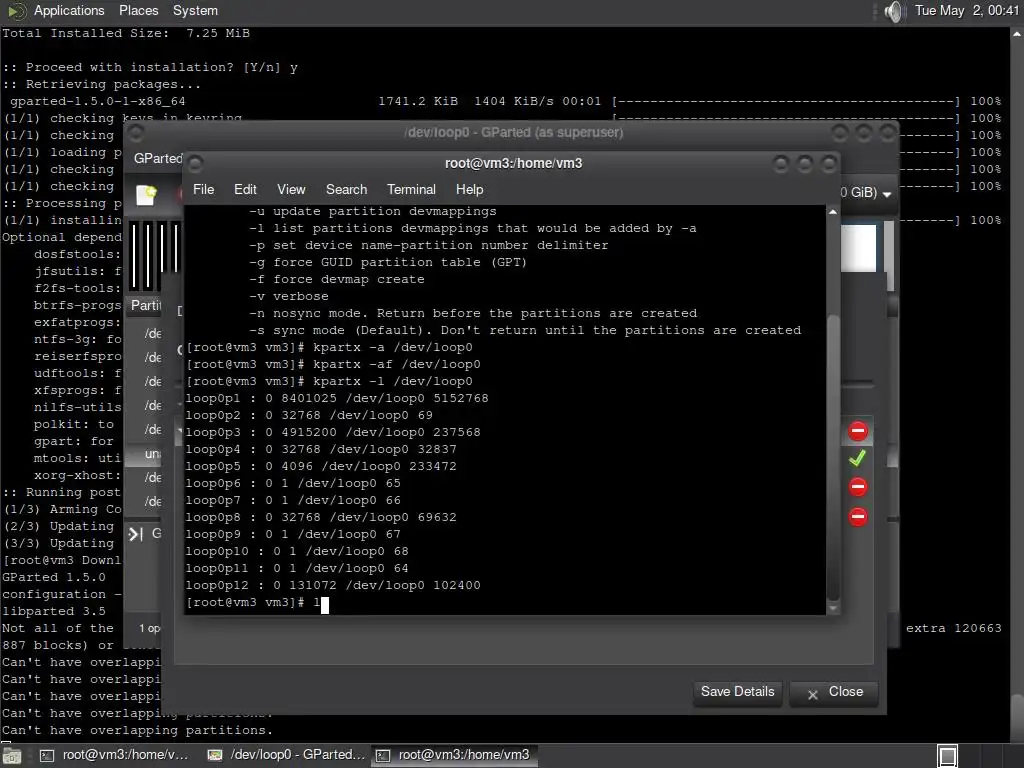Click the loop0p5 line with 4096
1024x768 pixels.
pos(321,466)
